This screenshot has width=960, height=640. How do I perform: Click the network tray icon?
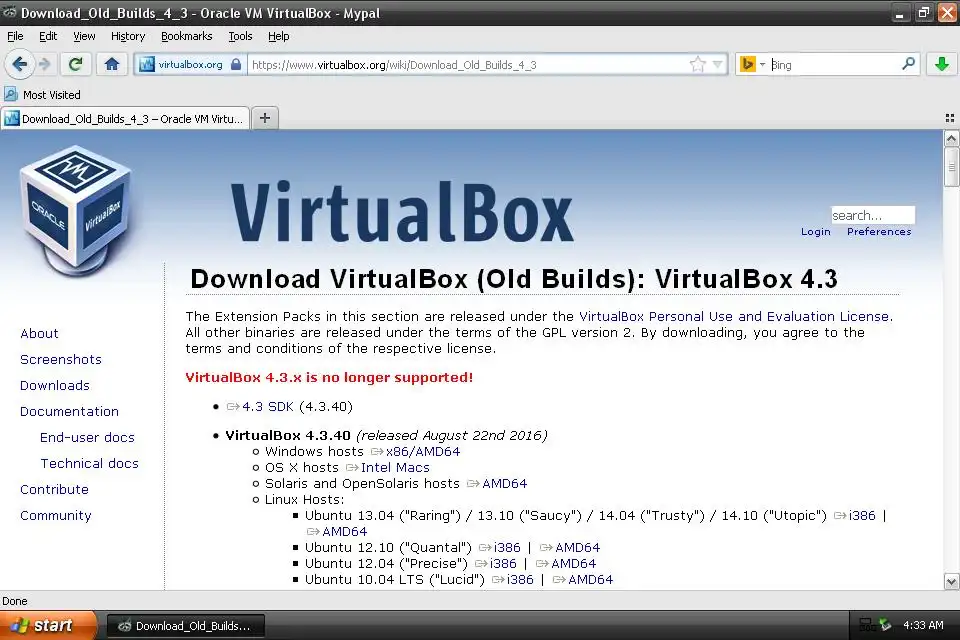(867, 625)
